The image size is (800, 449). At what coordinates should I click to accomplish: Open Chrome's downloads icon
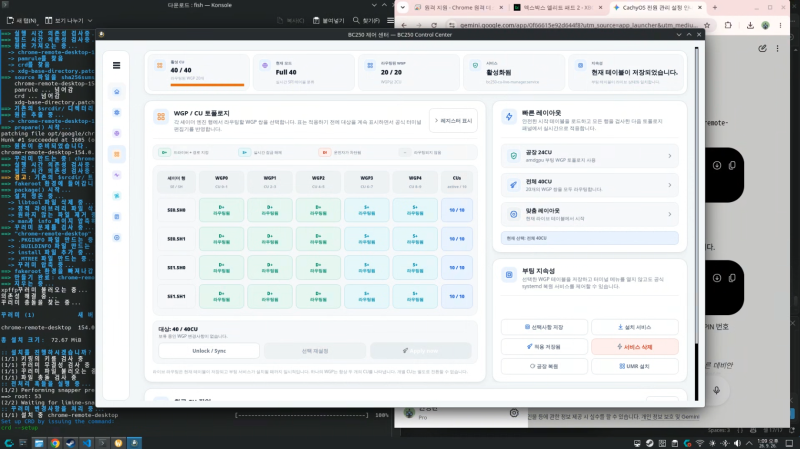750,25
